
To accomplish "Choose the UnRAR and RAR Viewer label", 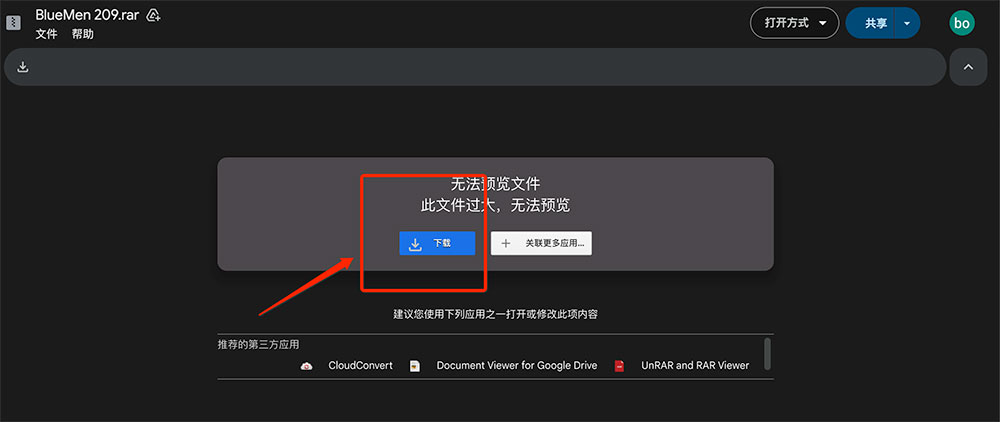I will pos(695,366).
